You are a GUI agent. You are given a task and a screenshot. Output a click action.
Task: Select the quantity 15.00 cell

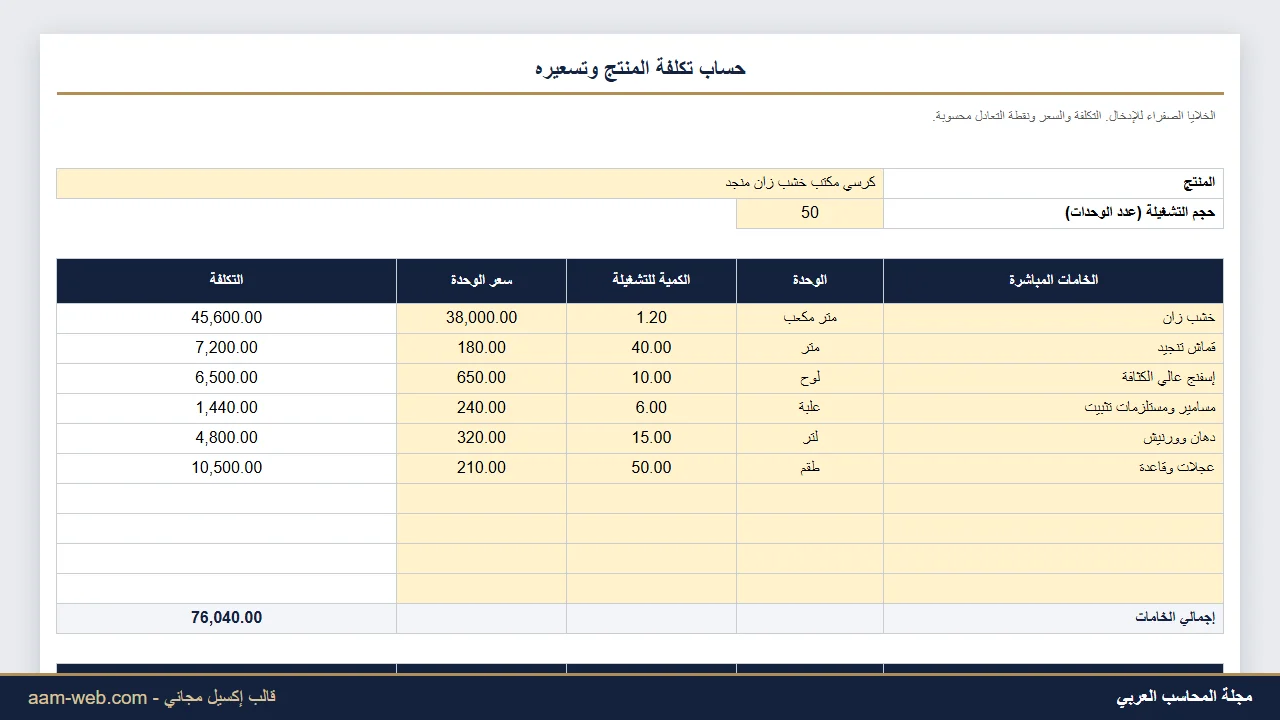(652, 438)
